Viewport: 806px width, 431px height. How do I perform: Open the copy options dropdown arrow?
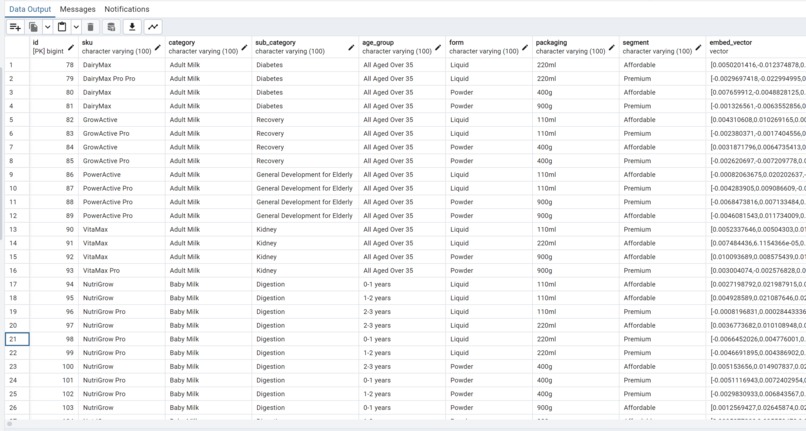click(x=47, y=27)
